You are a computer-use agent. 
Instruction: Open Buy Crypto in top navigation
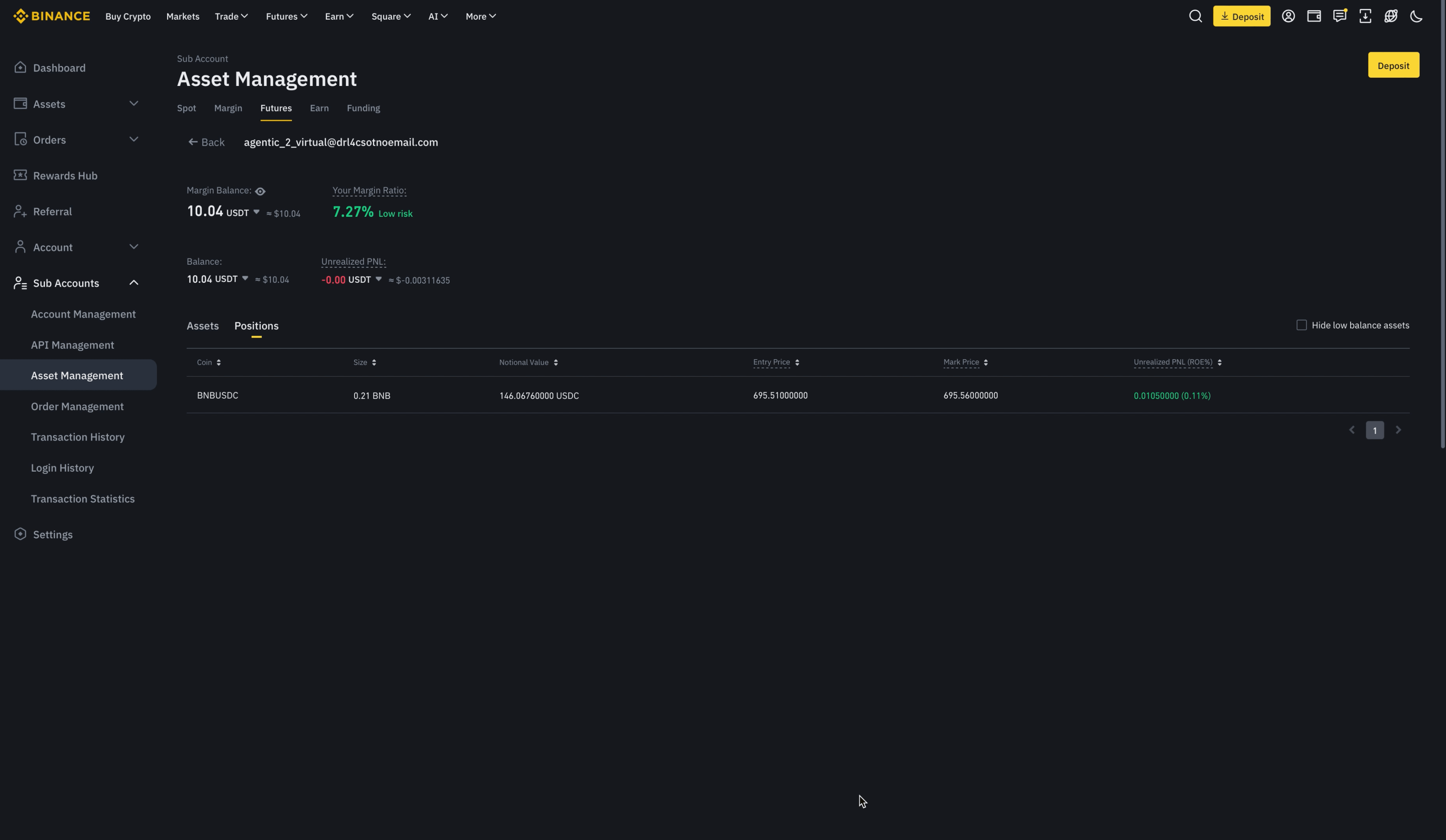tap(128, 16)
